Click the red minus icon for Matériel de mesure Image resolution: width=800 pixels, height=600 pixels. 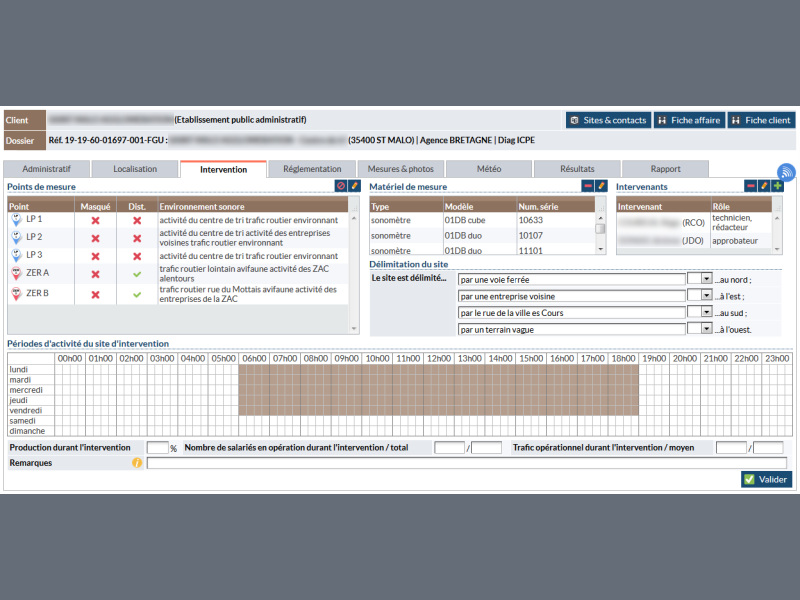pos(588,186)
